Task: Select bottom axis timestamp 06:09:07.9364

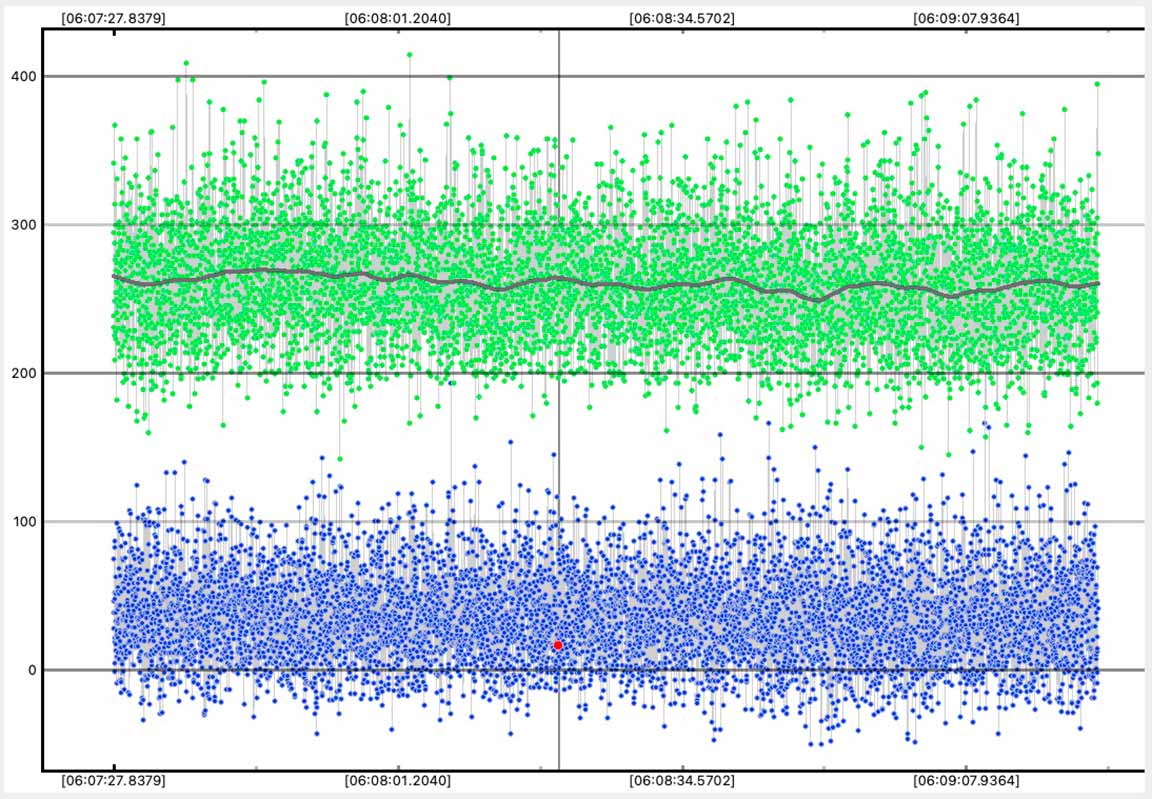Action: (967, 780)
